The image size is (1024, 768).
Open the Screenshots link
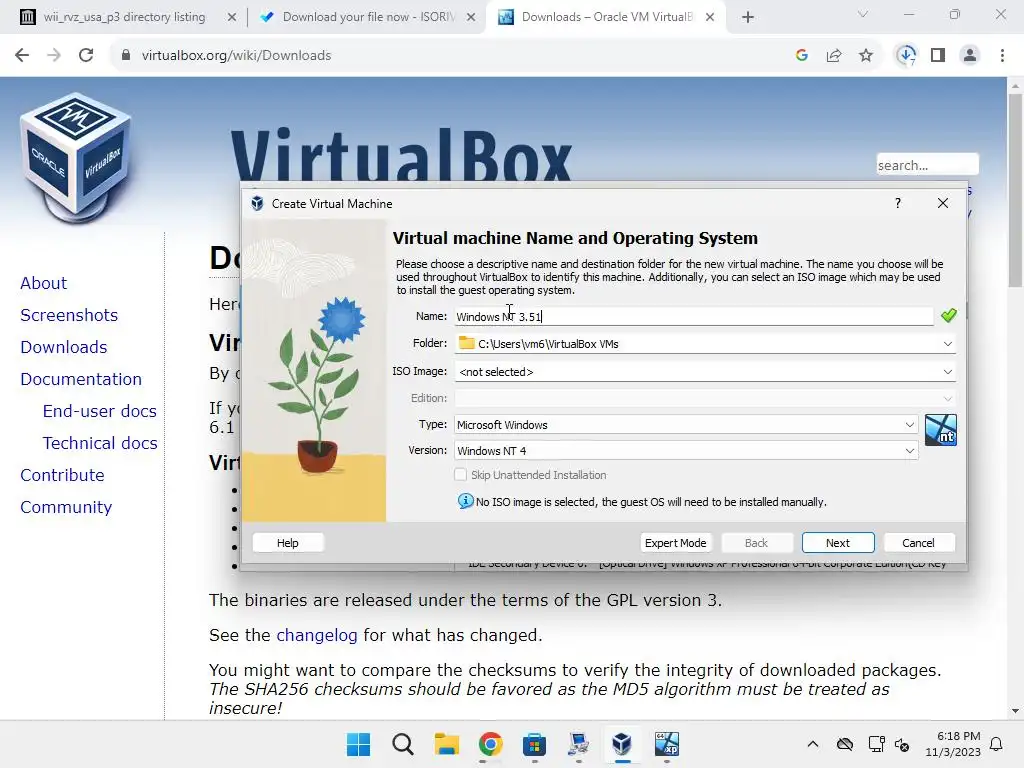69,315
